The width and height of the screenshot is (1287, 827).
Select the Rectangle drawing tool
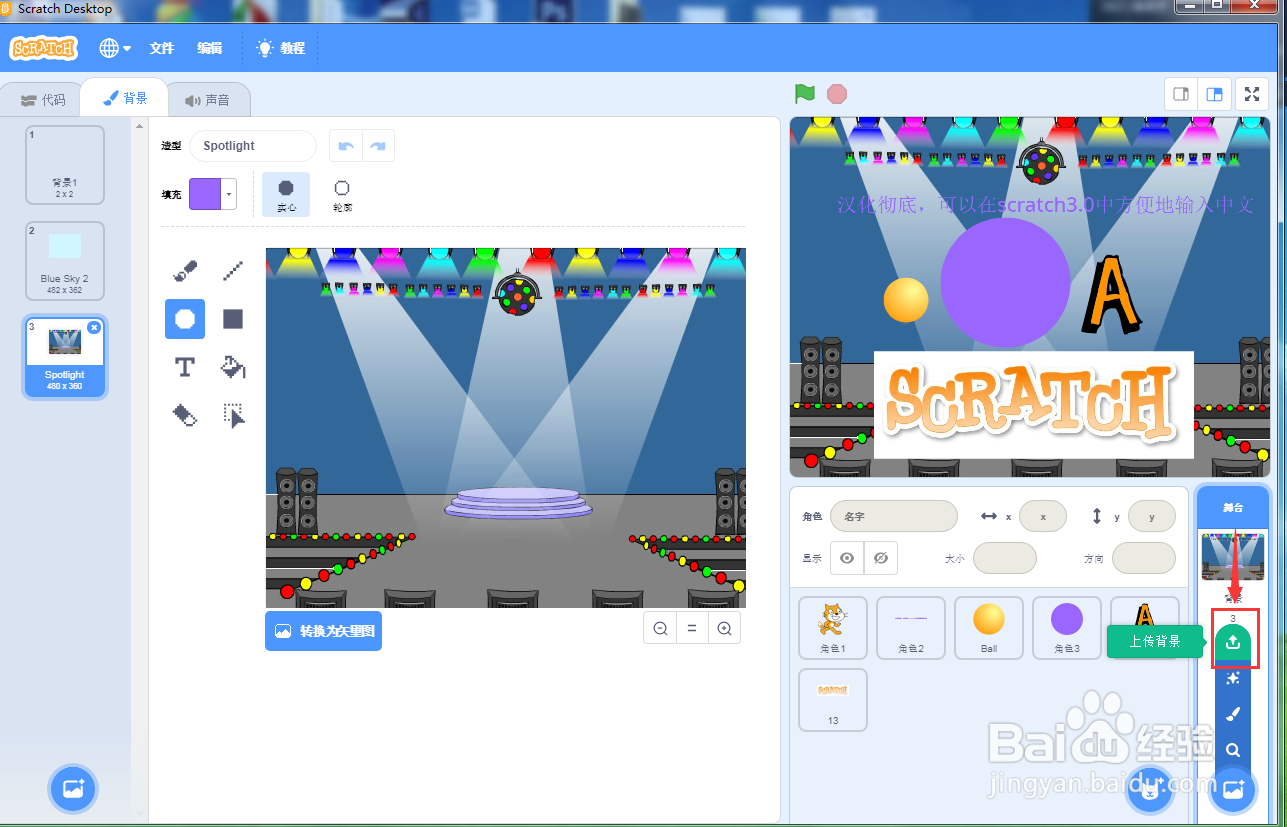[x=232, y=319]
